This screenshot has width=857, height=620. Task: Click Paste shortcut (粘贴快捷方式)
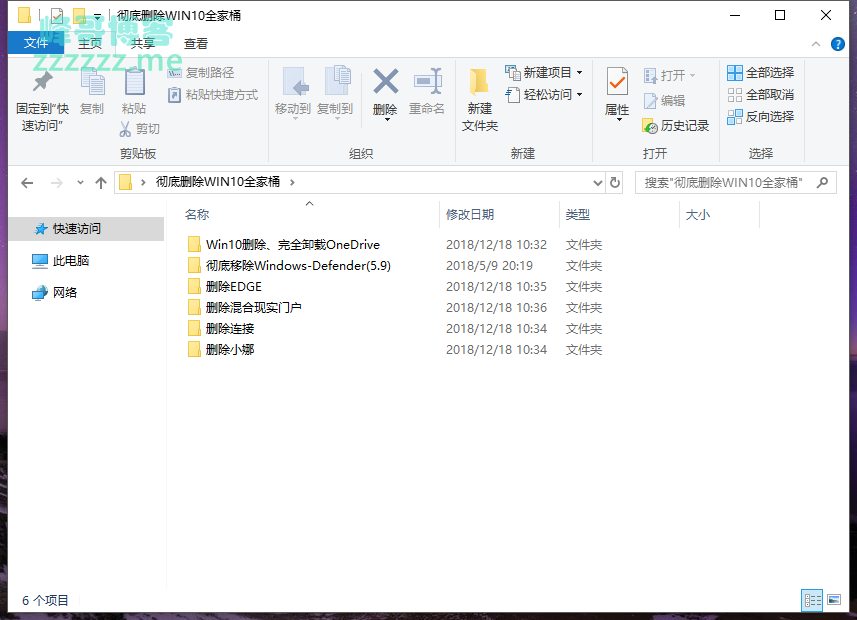(x=213, y=95)
